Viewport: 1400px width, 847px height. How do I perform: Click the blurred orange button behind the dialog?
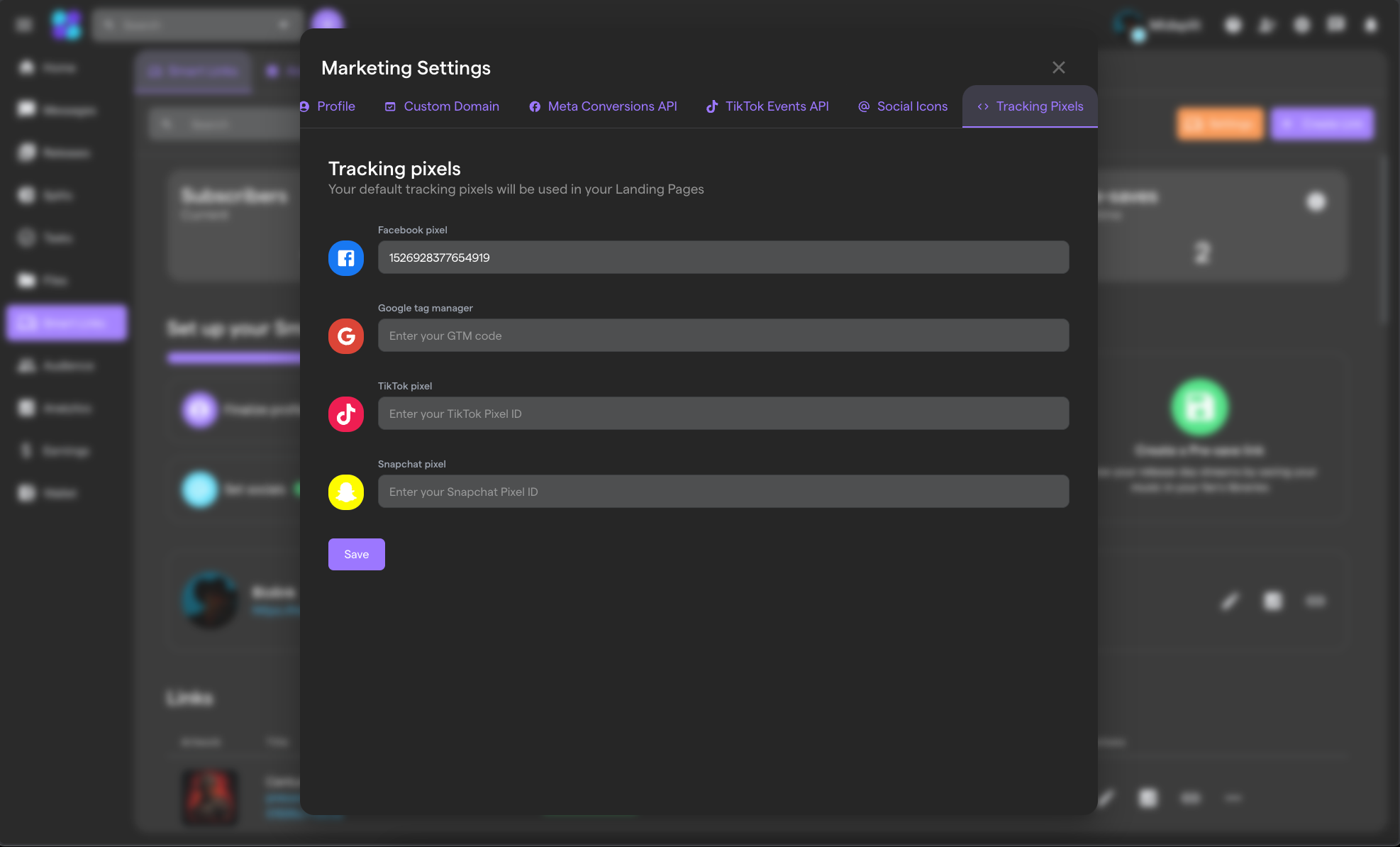(x=1221, y=124)
